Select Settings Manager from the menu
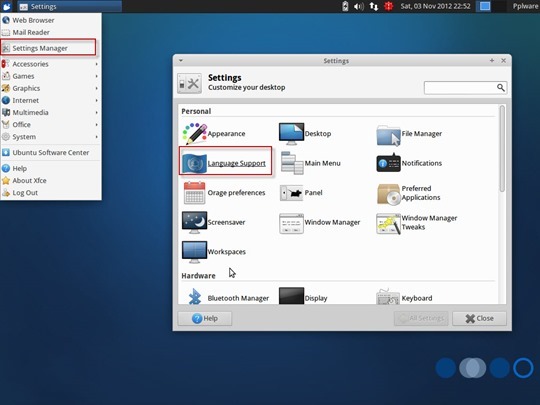The image size is (540, 405). click(x=48, y=48)
